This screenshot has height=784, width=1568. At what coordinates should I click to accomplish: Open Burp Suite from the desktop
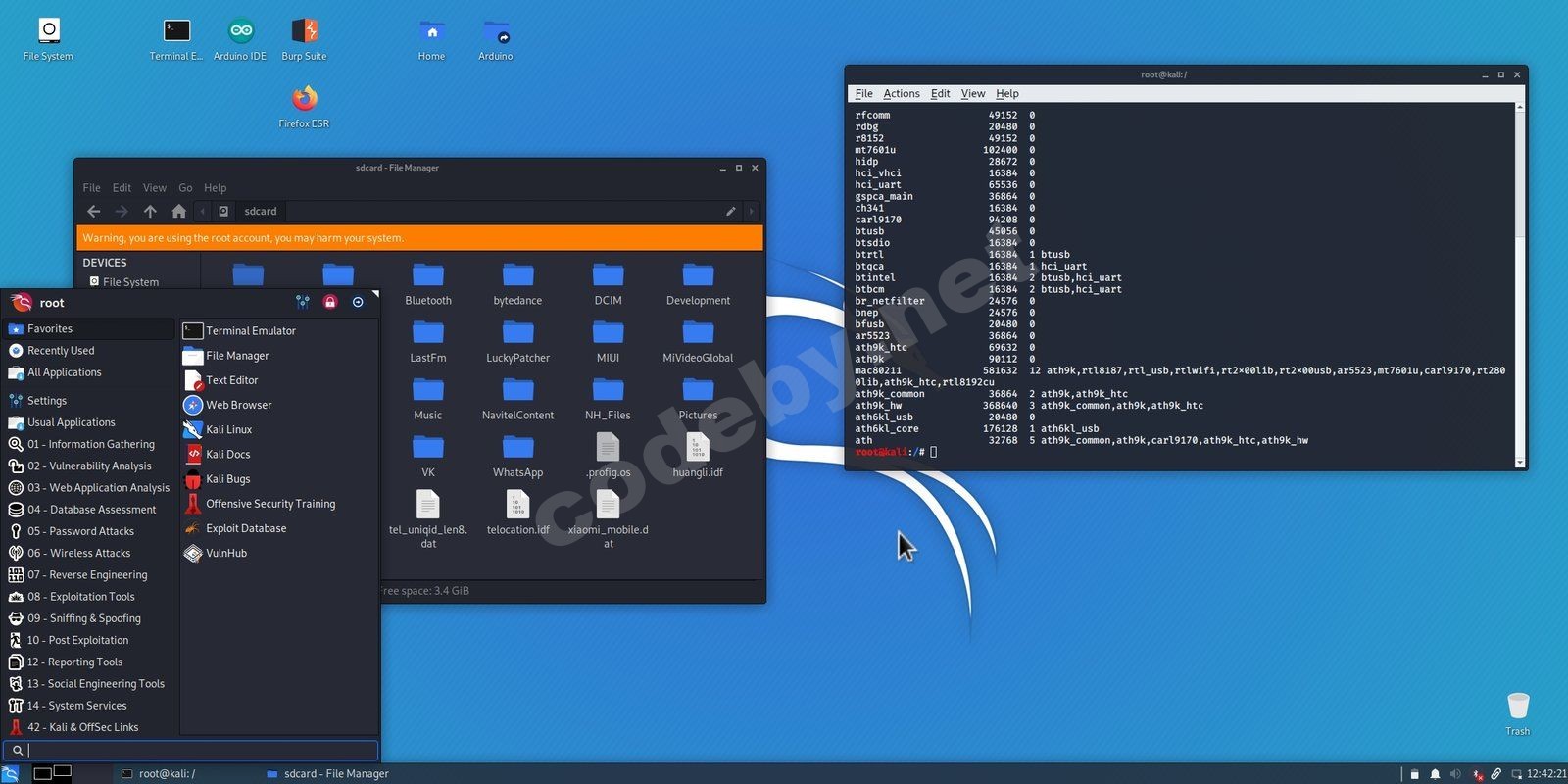point(304,32)
